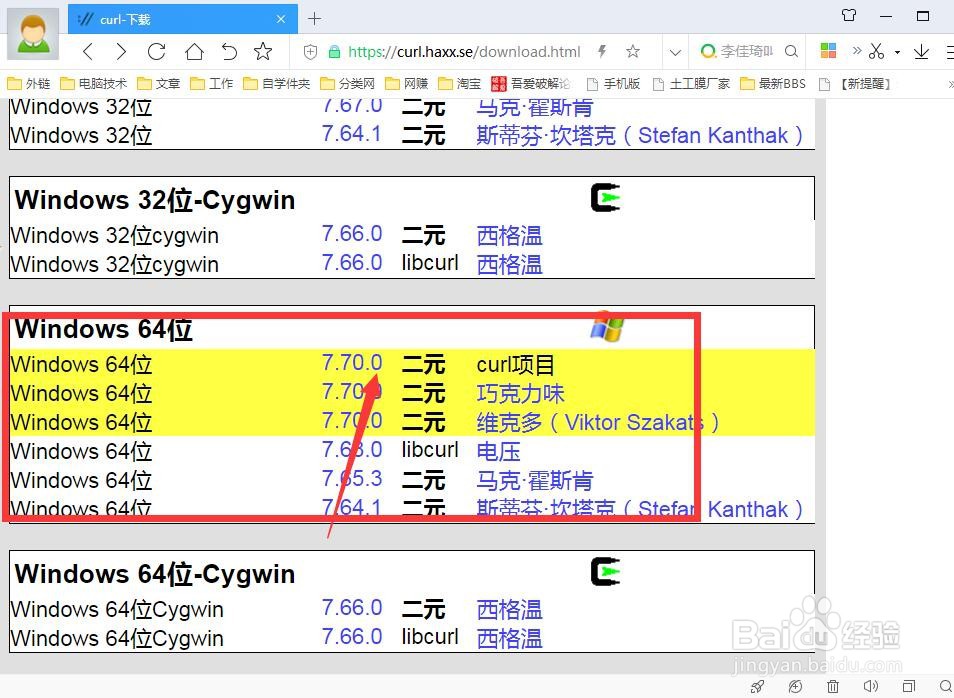This screenshot has width=954, height=698.
Task: Expand the address bar history dropdown
Action: [x=675, y=52]
